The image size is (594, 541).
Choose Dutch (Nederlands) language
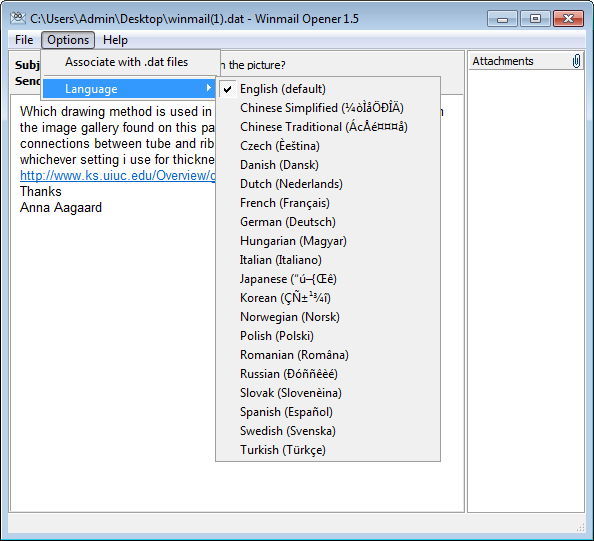pos(328,184)
